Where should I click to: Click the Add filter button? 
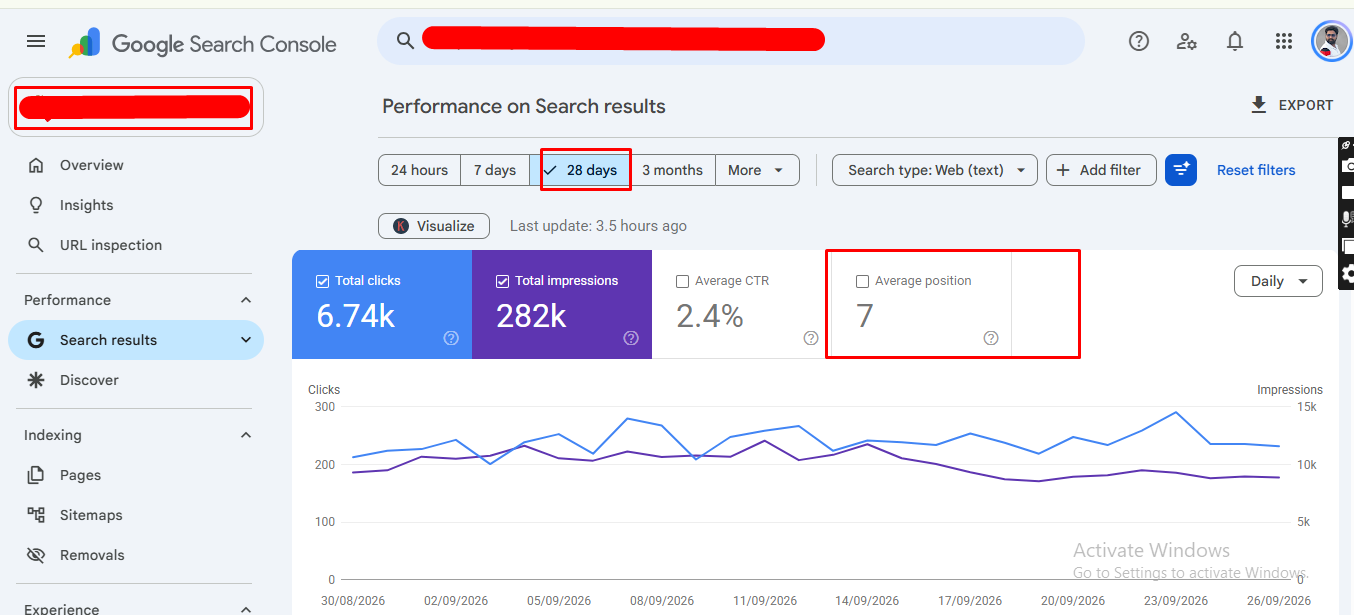click(1101, 170)
